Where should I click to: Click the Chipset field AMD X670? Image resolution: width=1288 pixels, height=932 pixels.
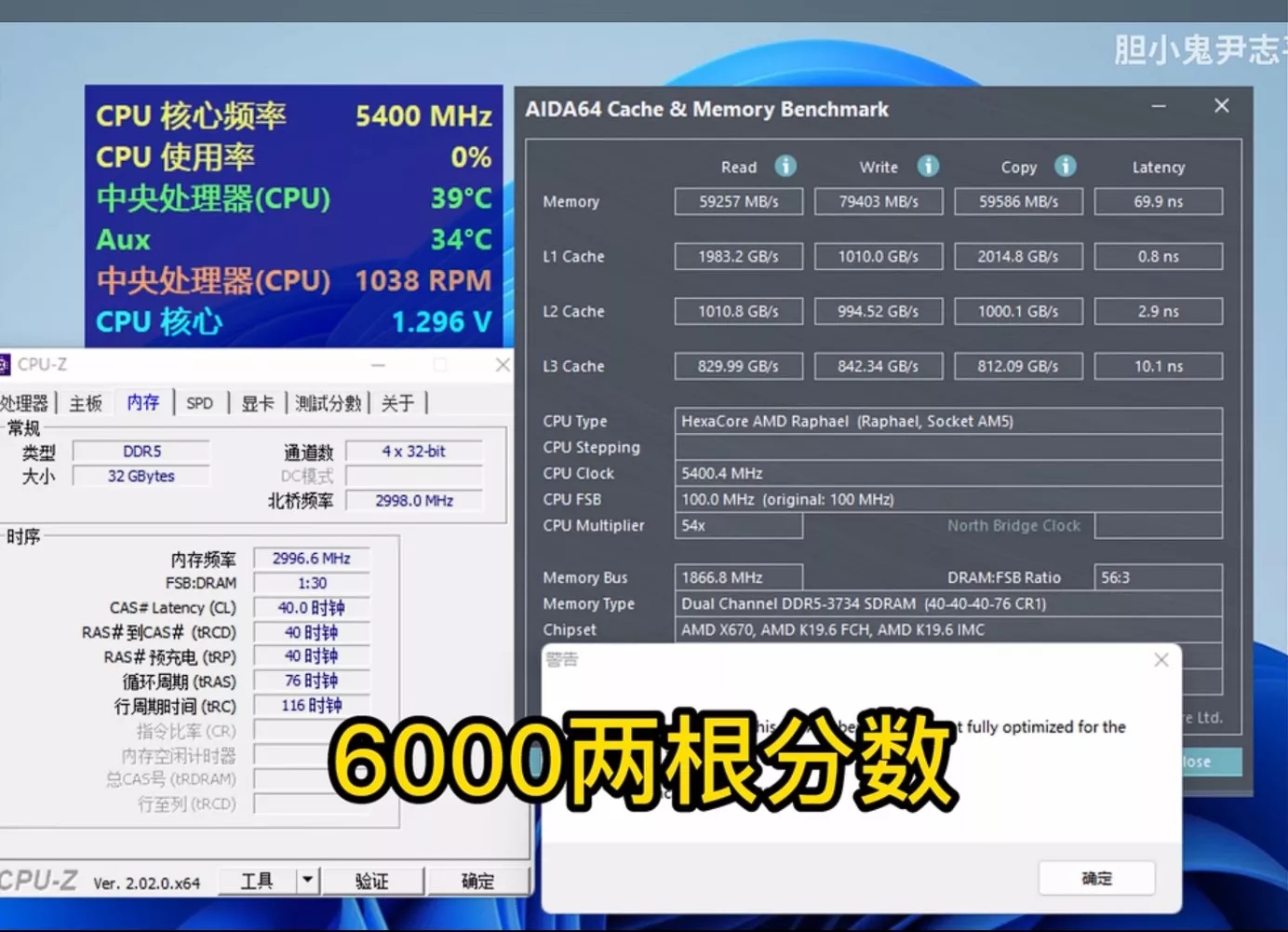coord(948,629)
